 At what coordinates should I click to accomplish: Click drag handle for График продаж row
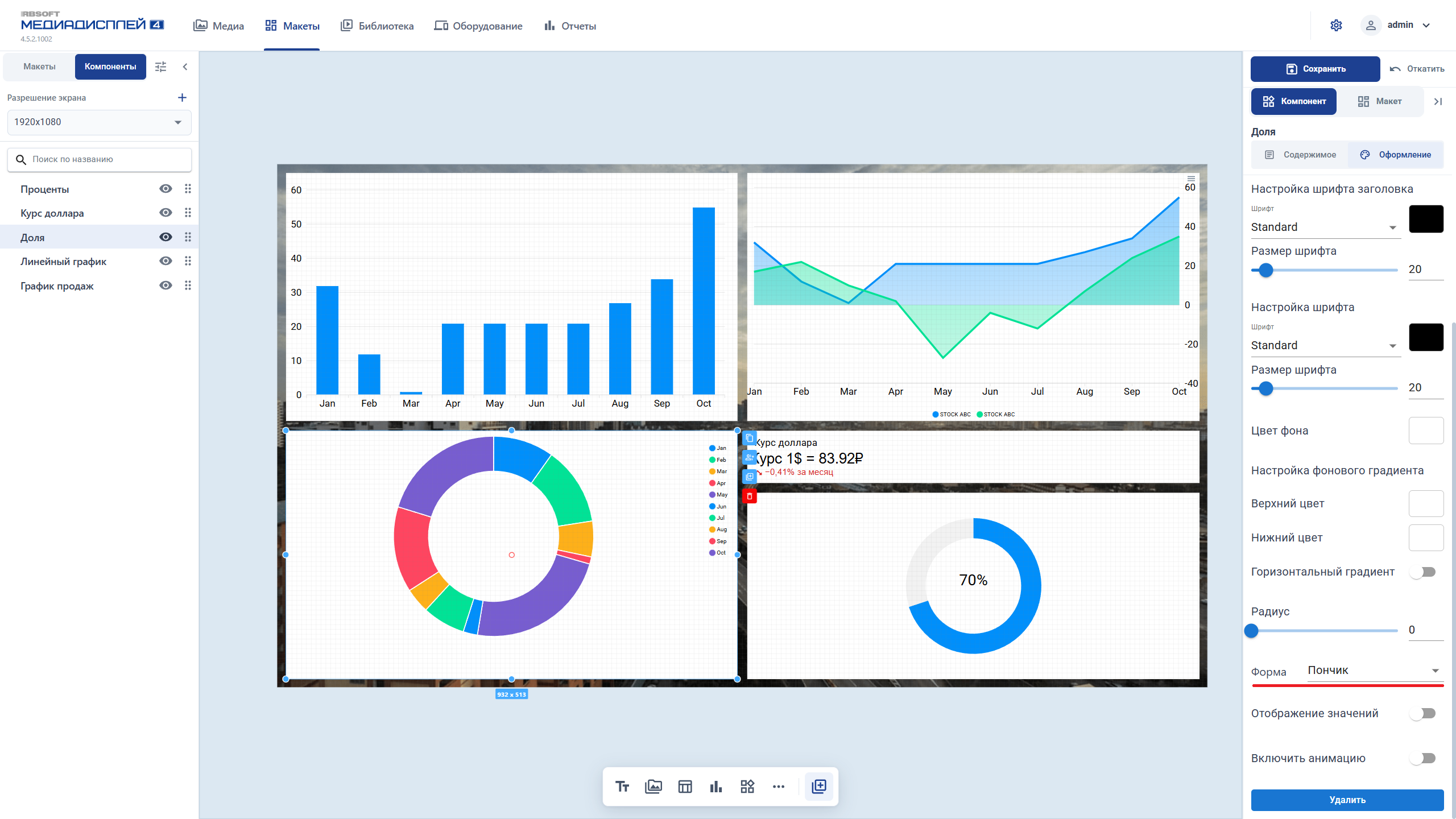(188, 286)
